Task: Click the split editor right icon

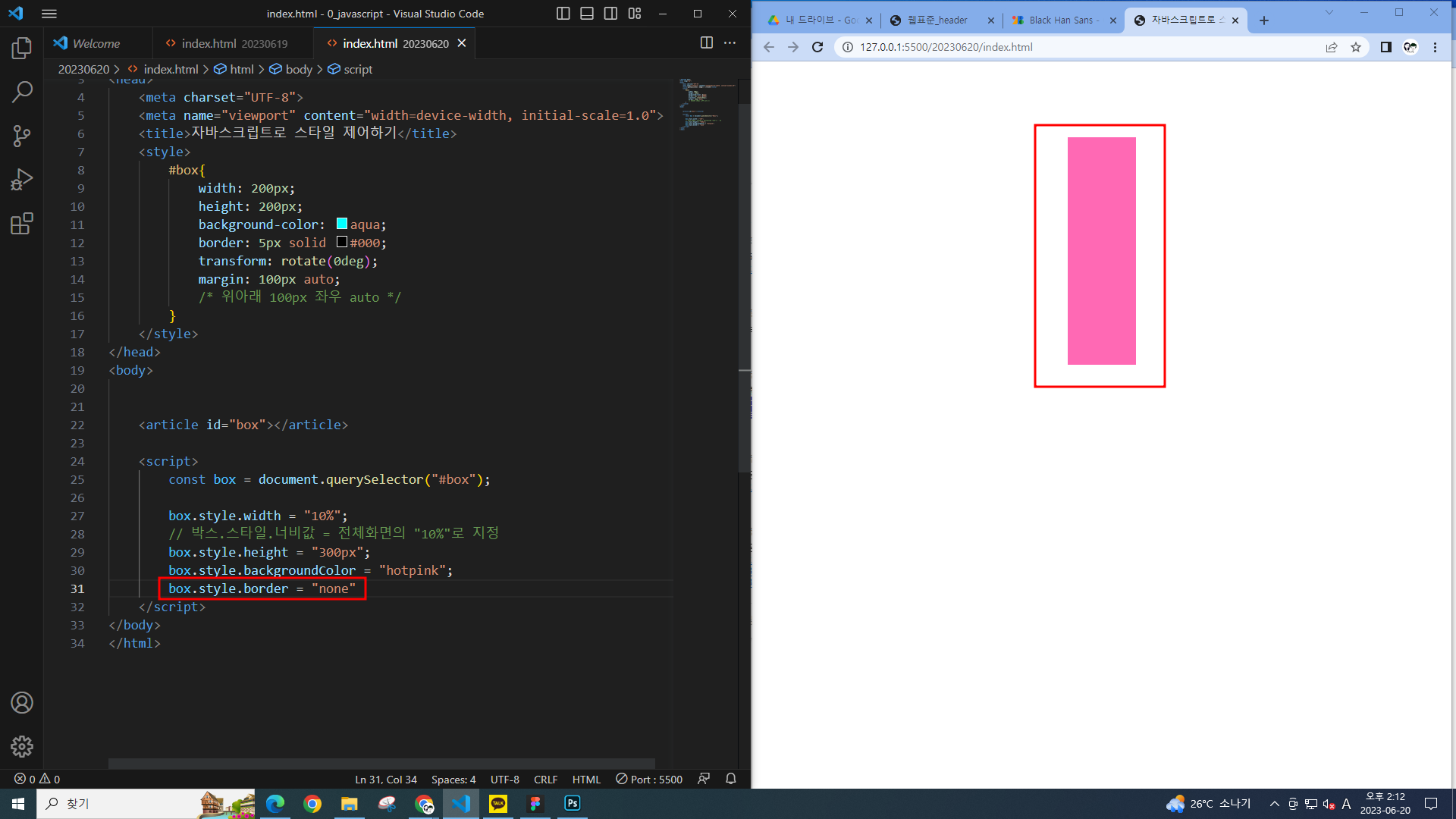Action: coord(706,43)
